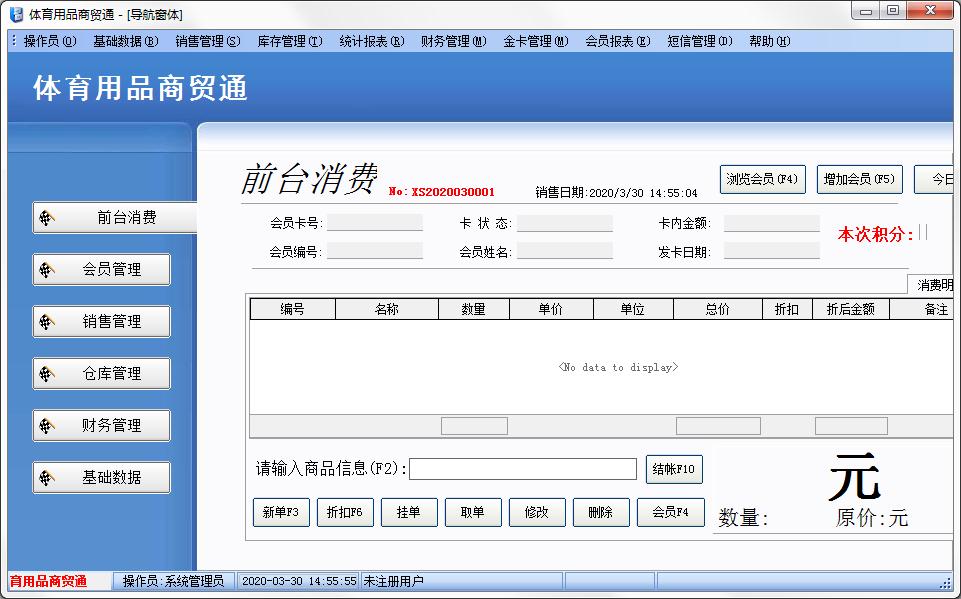
Task: Sort by the 单位 column header
Action: (633, 310)
